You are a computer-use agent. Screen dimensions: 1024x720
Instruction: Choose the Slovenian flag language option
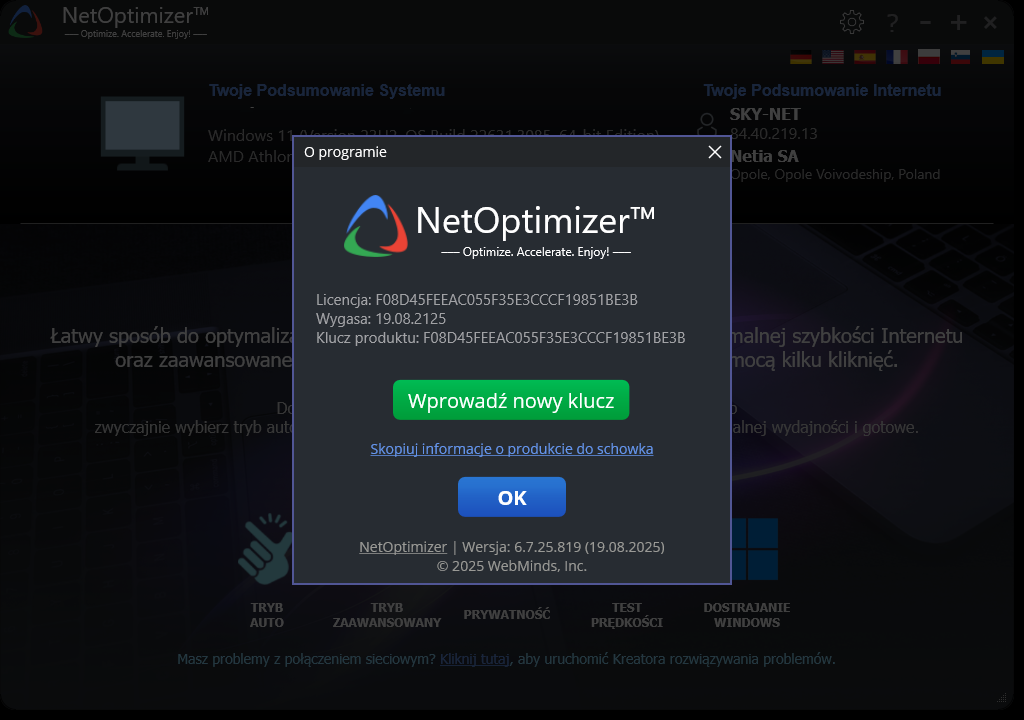pyautogui.click(x=961, y=57)
